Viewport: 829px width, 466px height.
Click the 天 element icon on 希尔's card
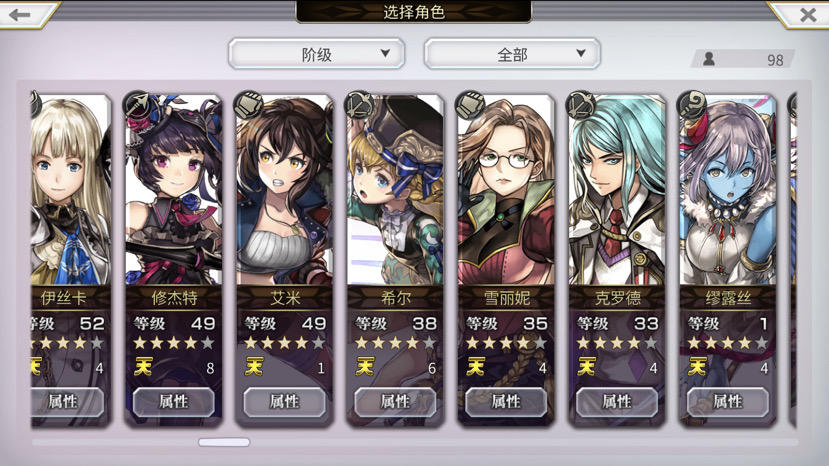tap(365, 367)
